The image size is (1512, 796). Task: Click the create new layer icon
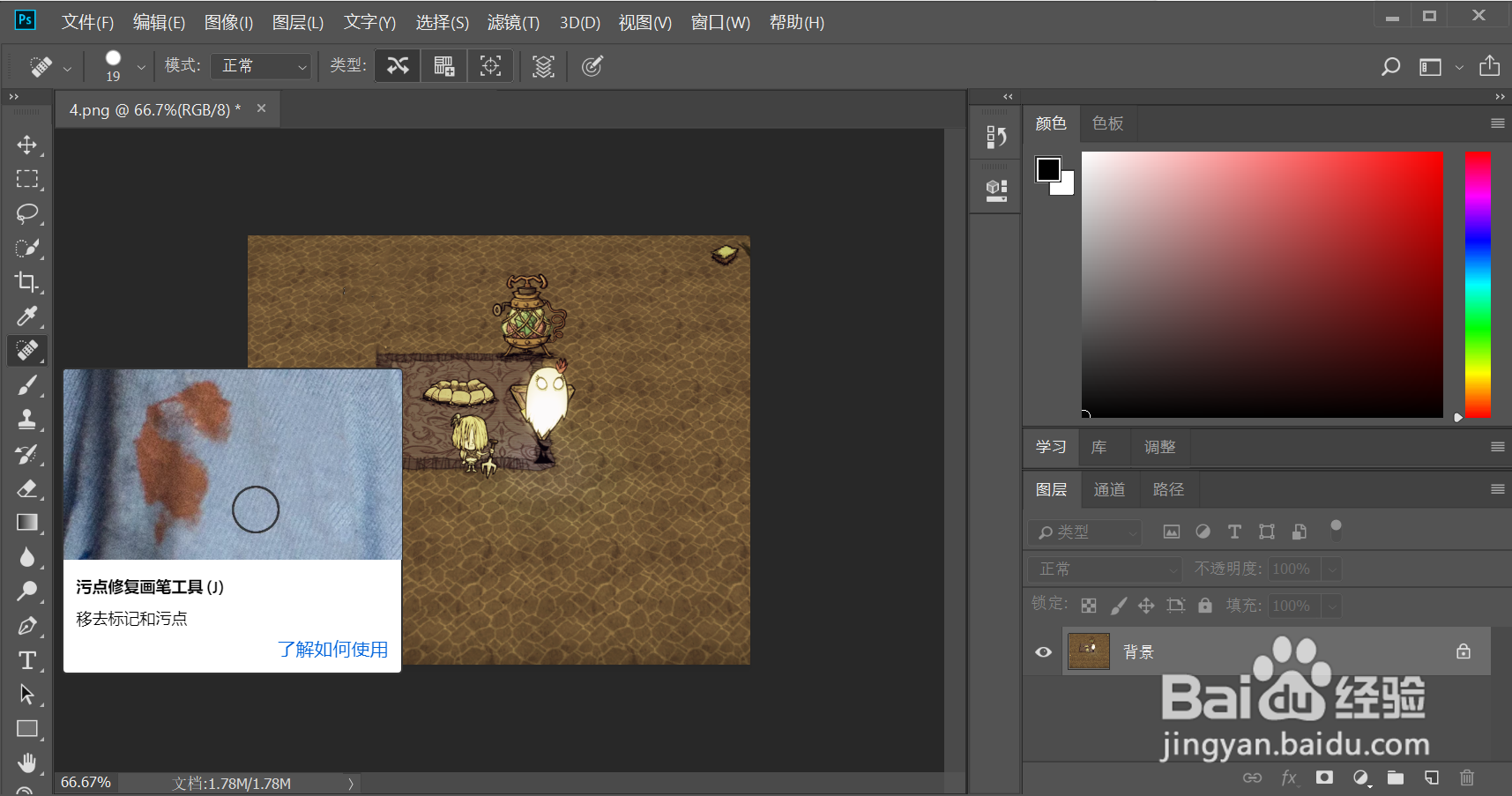pyautogui.click(x=1432, y=777)
